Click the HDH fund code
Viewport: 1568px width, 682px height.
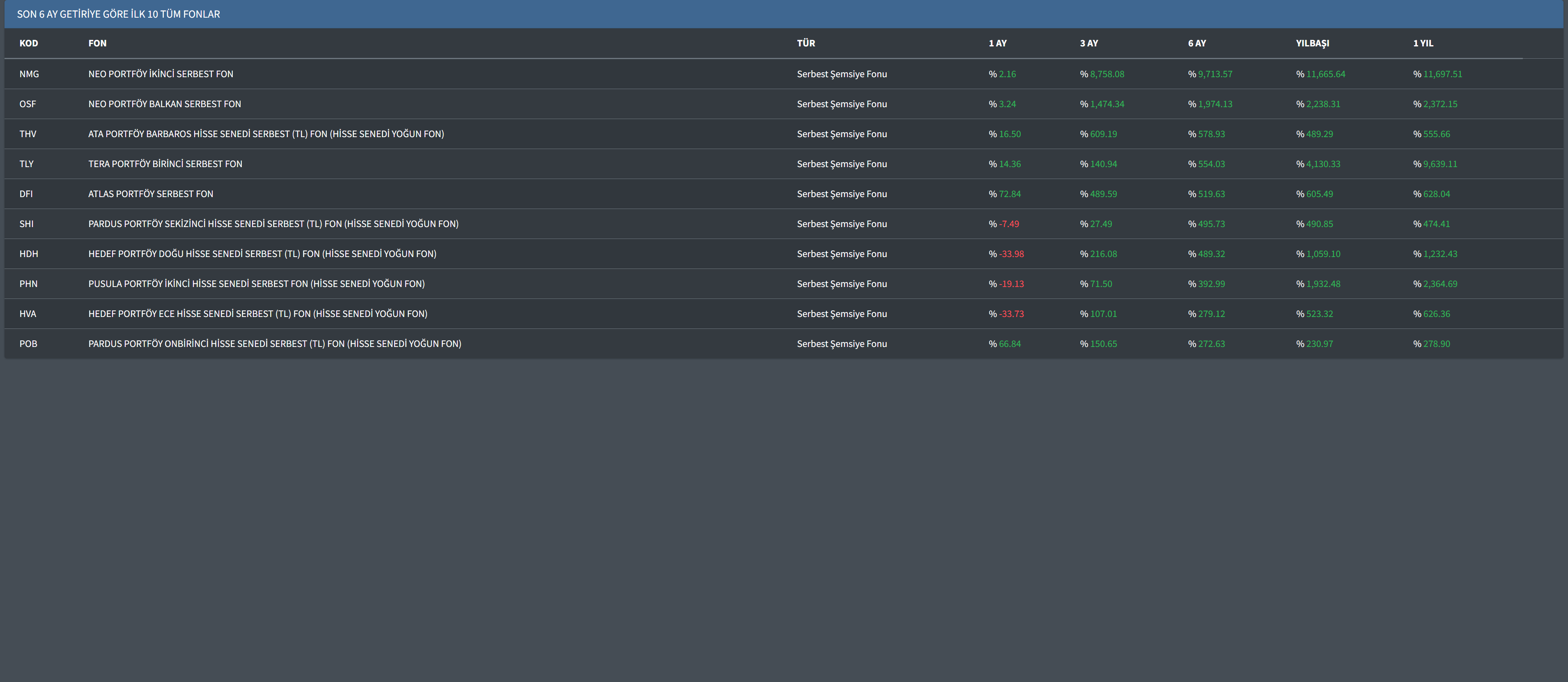pyautogui.click(x=29, y=254)
